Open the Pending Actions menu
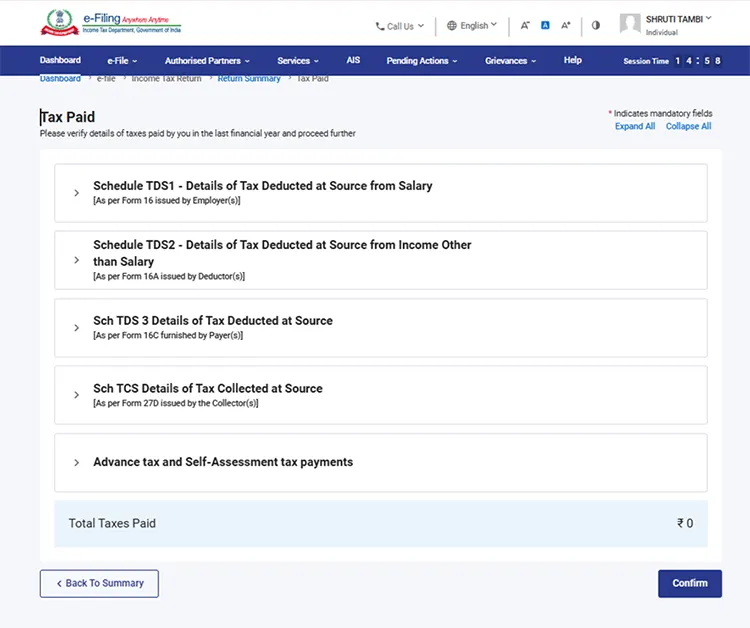Viewport: 750px width, 628px height. (422, 61)
